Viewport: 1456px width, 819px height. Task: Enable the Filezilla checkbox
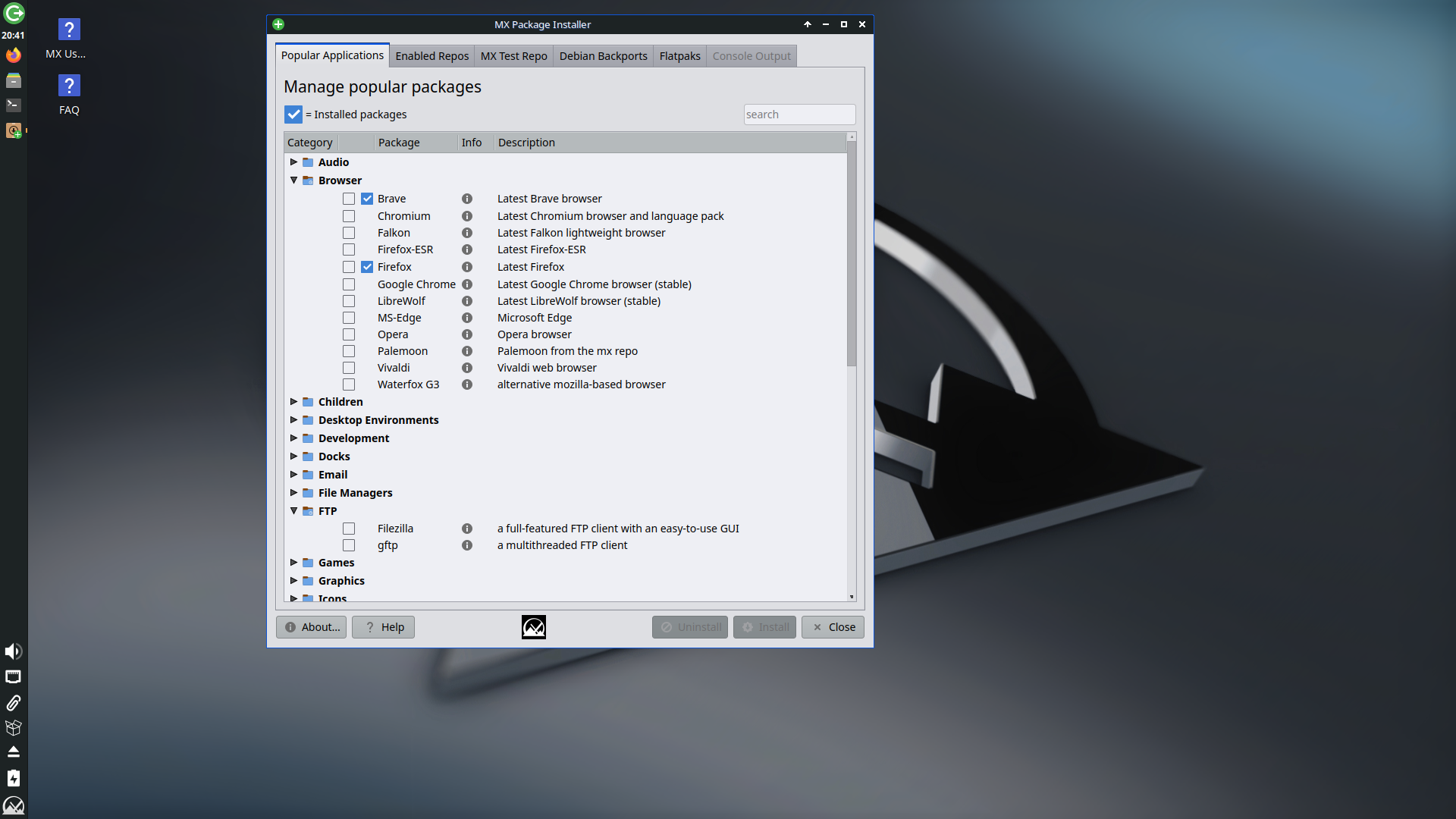click(349, 529)
